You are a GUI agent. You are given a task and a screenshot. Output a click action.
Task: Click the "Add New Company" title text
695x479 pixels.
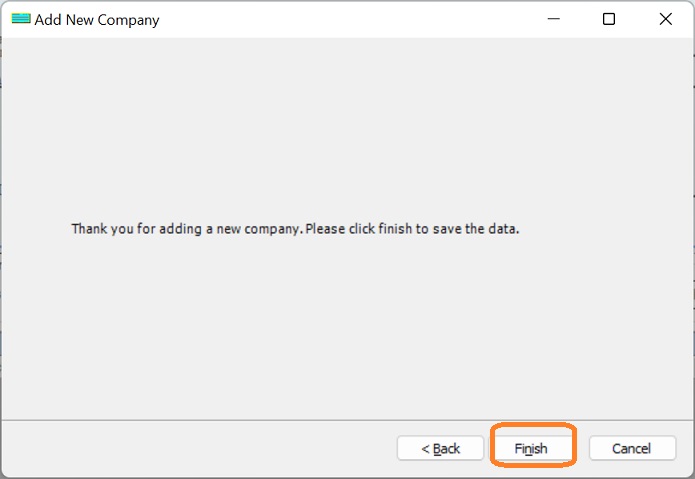point(97,20)
